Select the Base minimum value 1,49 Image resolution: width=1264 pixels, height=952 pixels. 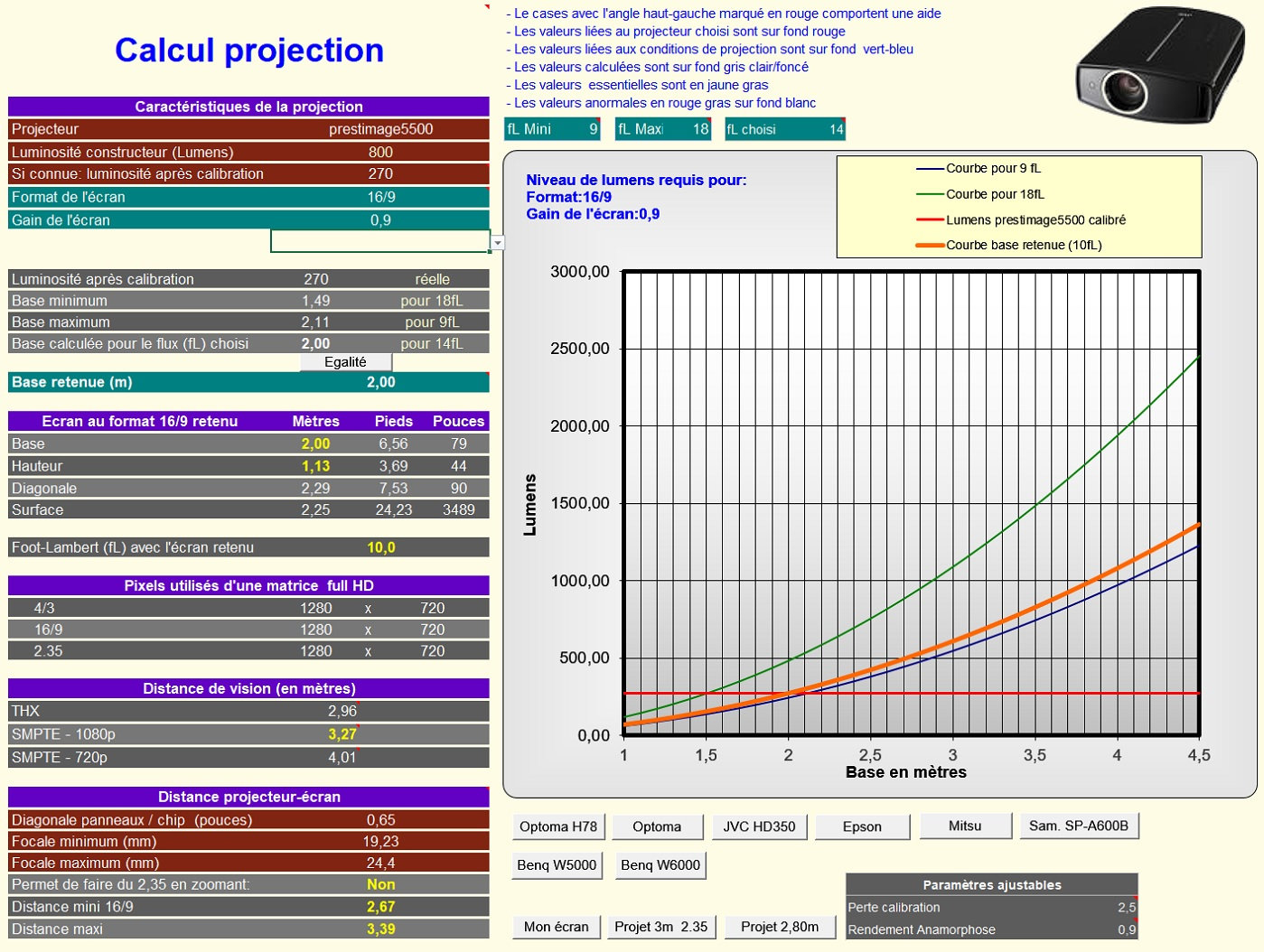(x=316, y=301)
